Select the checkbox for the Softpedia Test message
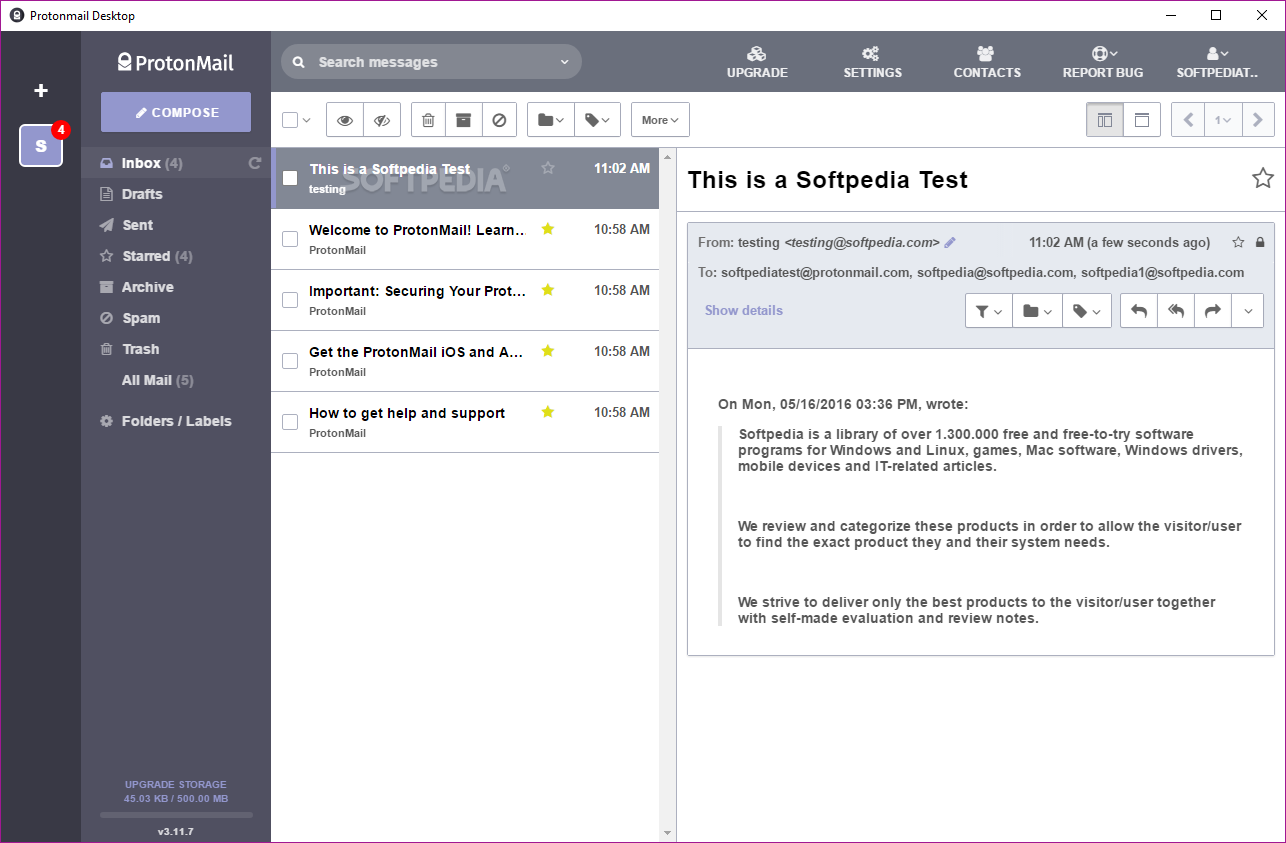 290,178
